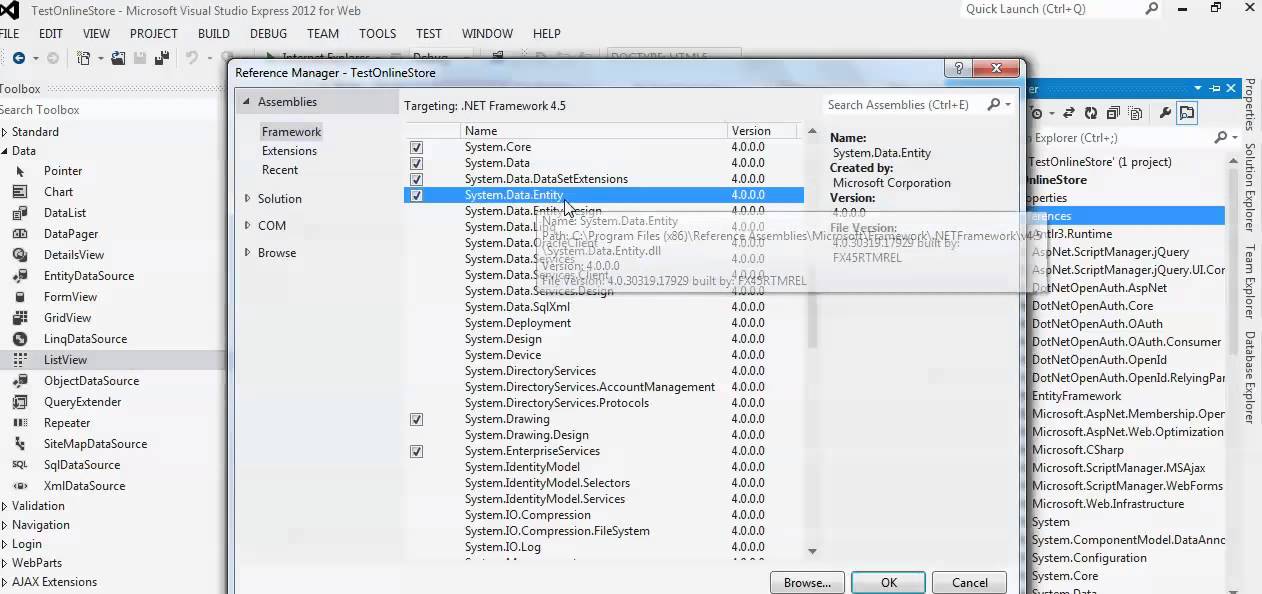Click the Pointer icon in Toolbox
This screenshot has height=594, width=1262.
(20, 171)
